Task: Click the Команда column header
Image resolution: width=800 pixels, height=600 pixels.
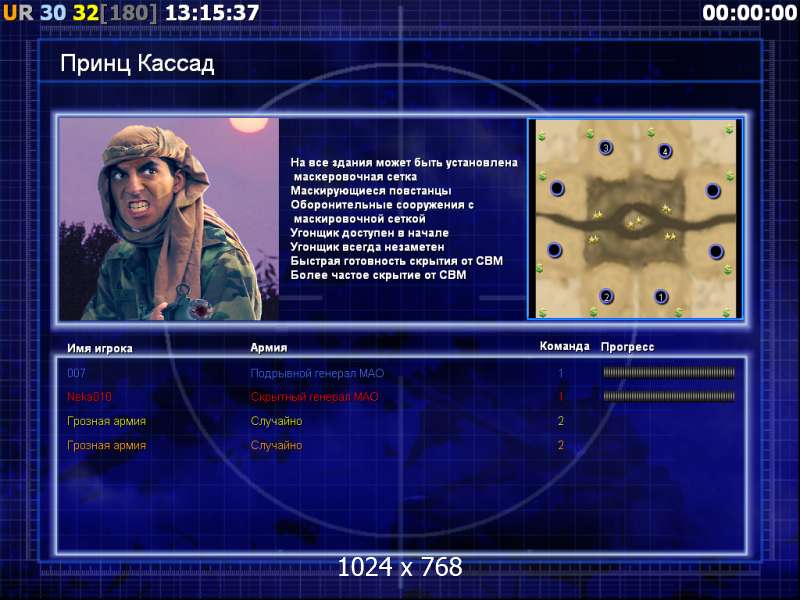Action: 564,346
